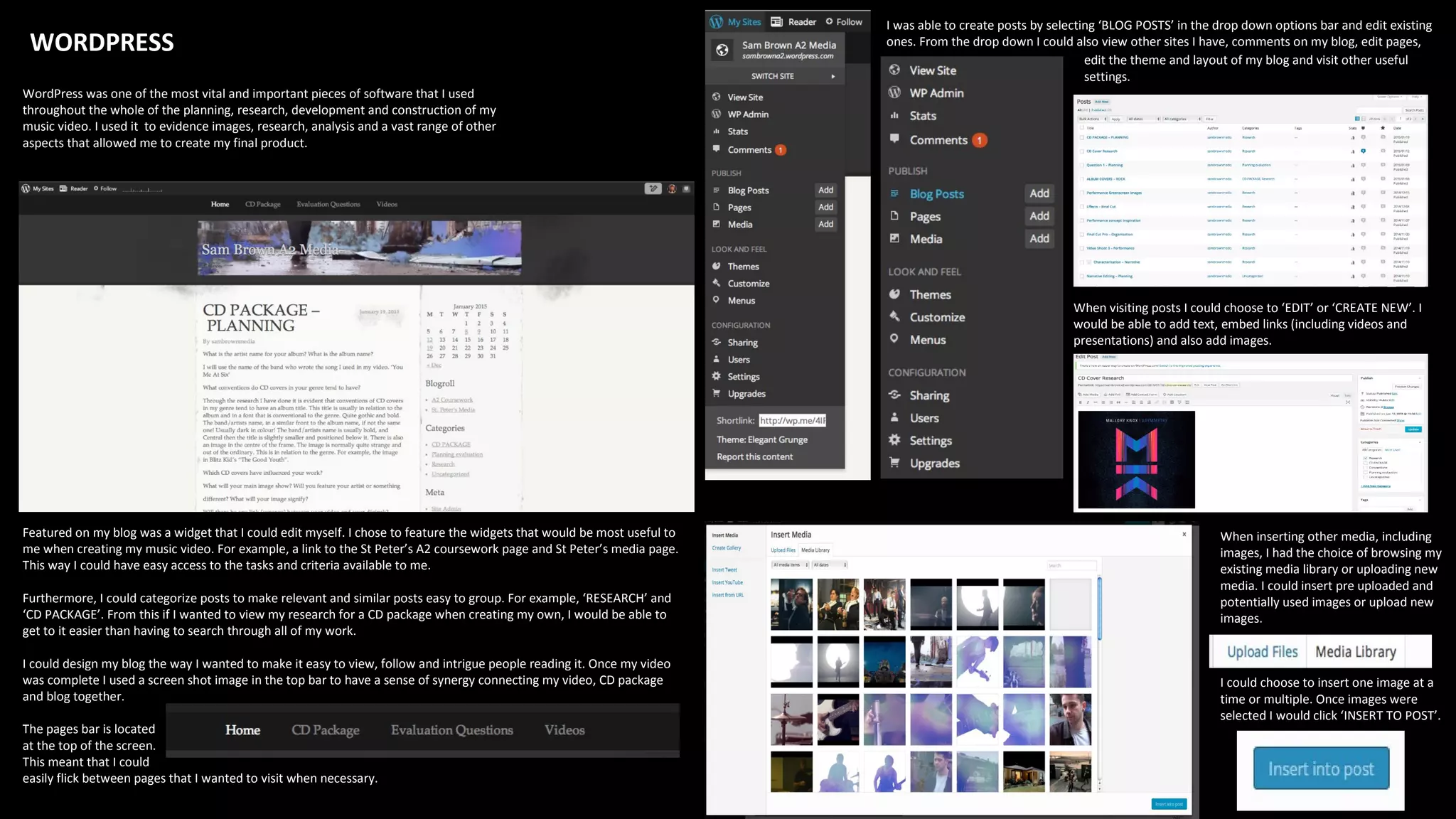Click the Reader icon in the blog screenshot toolbar
This screenshot has width=1456, height=819.
pyautogui.click(x=63, y=188)
